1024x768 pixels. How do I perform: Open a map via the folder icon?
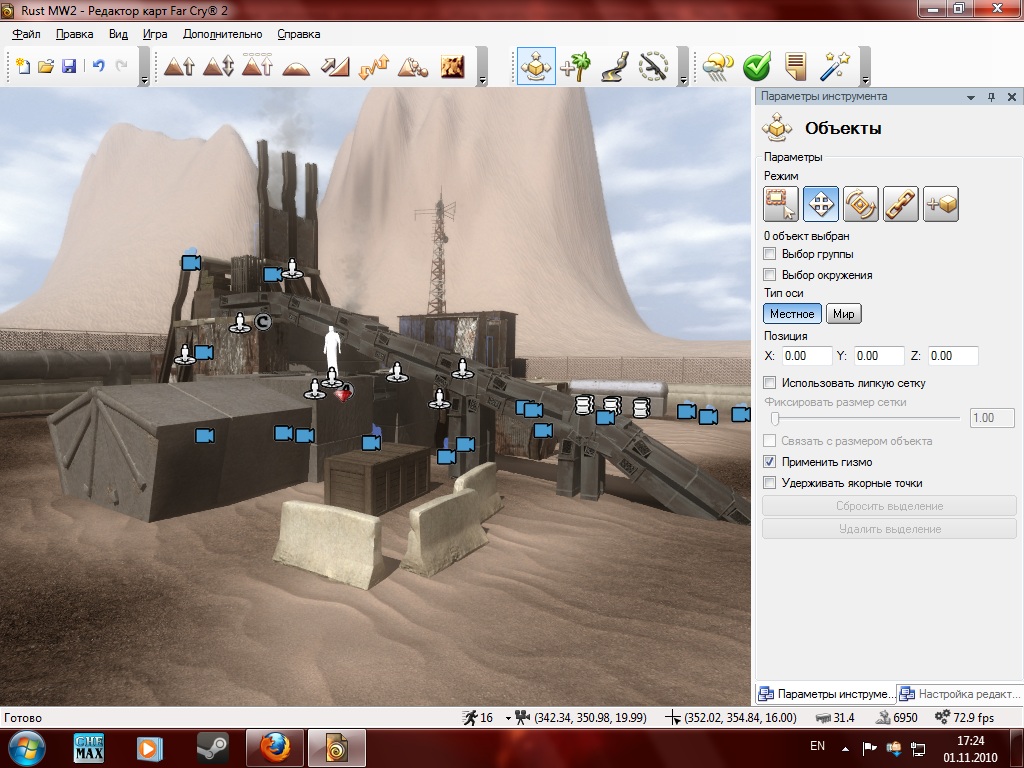pos(46,66)
